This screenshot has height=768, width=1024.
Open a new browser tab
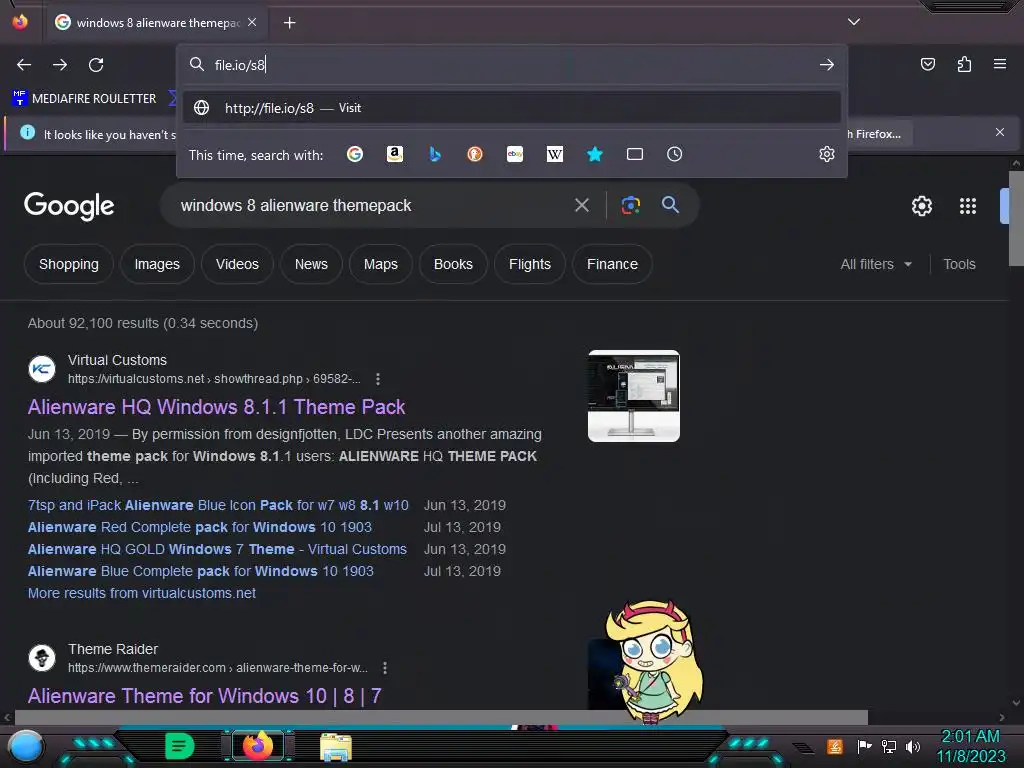[289, 23]
